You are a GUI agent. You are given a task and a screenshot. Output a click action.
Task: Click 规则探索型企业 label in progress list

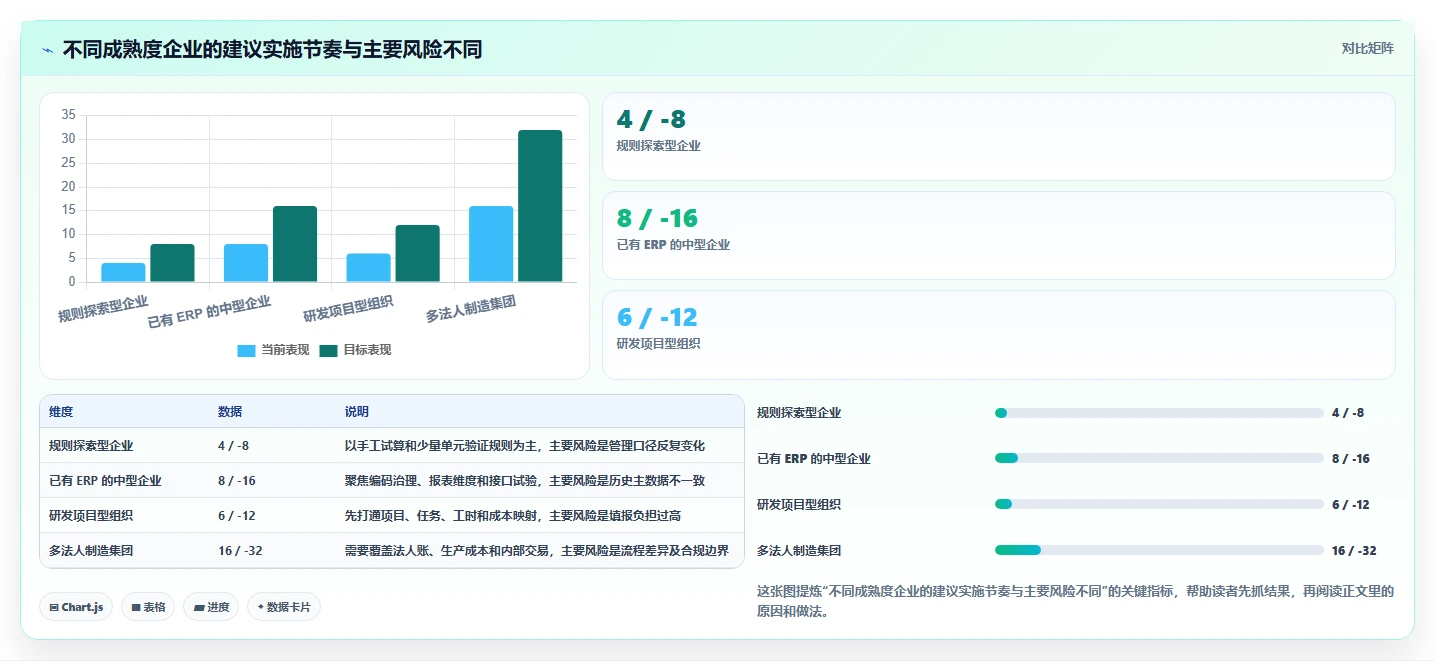[x=799, y=413]
